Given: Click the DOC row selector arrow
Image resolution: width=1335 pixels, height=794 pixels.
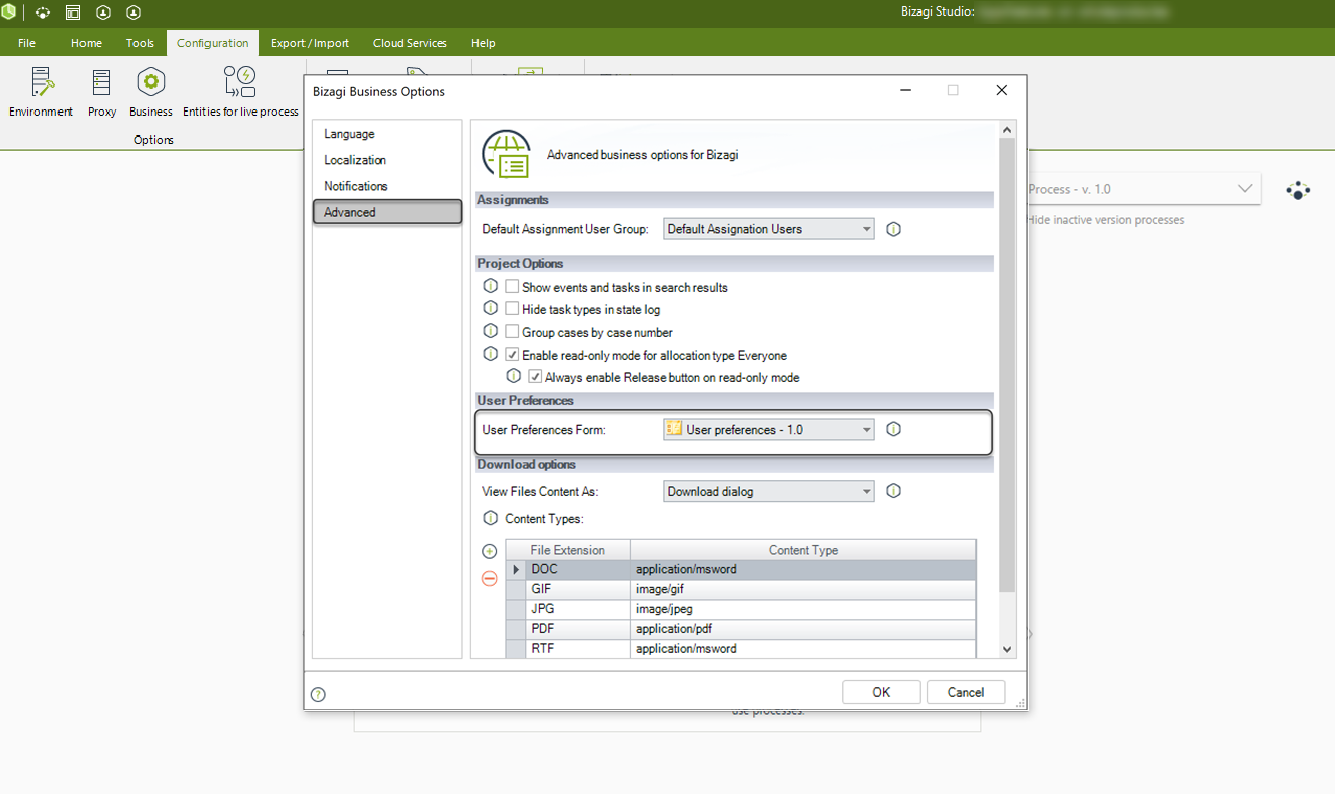Looking at the screenshot, I should coord(516,569).
